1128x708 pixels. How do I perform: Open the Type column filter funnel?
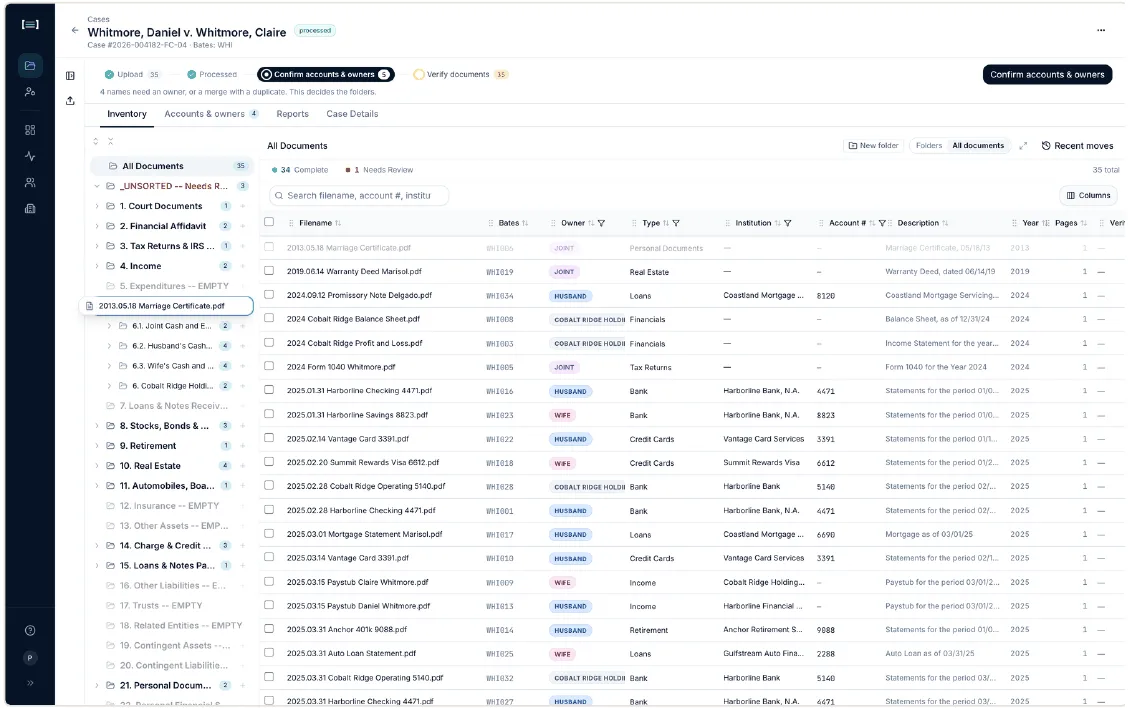click(676, 223)
